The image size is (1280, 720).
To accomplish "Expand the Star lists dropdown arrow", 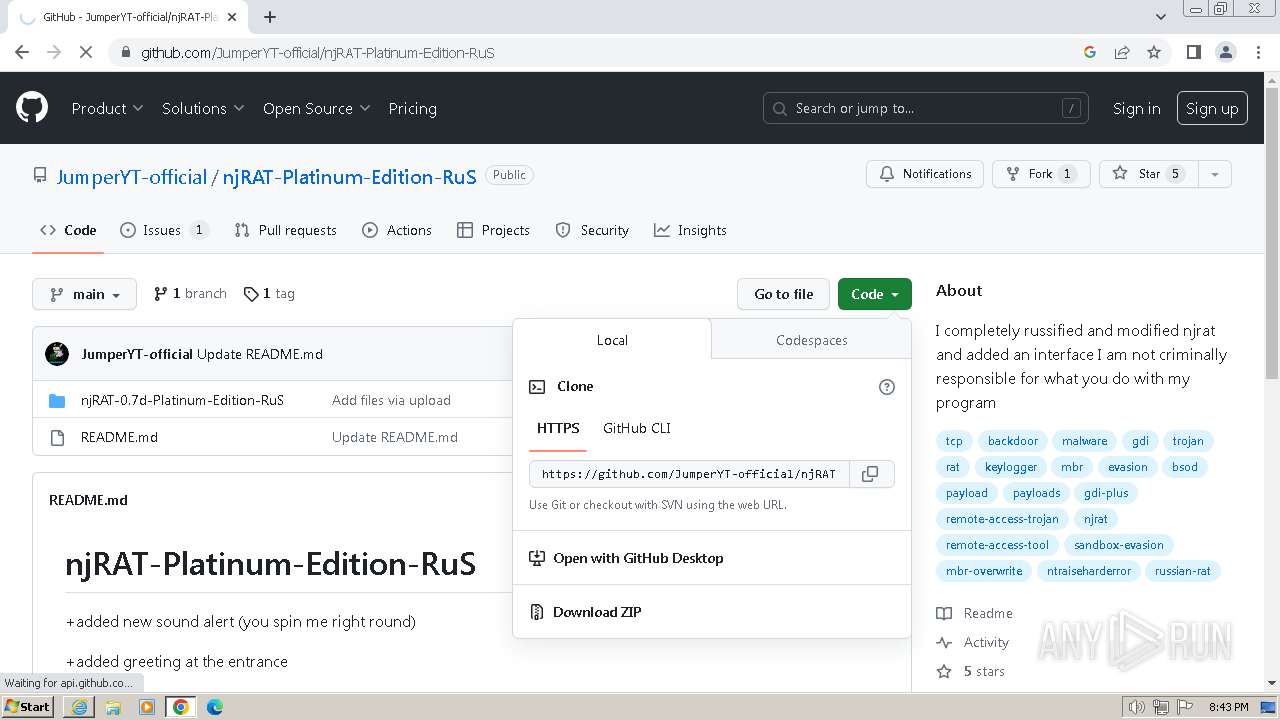I will [1214, 174].
